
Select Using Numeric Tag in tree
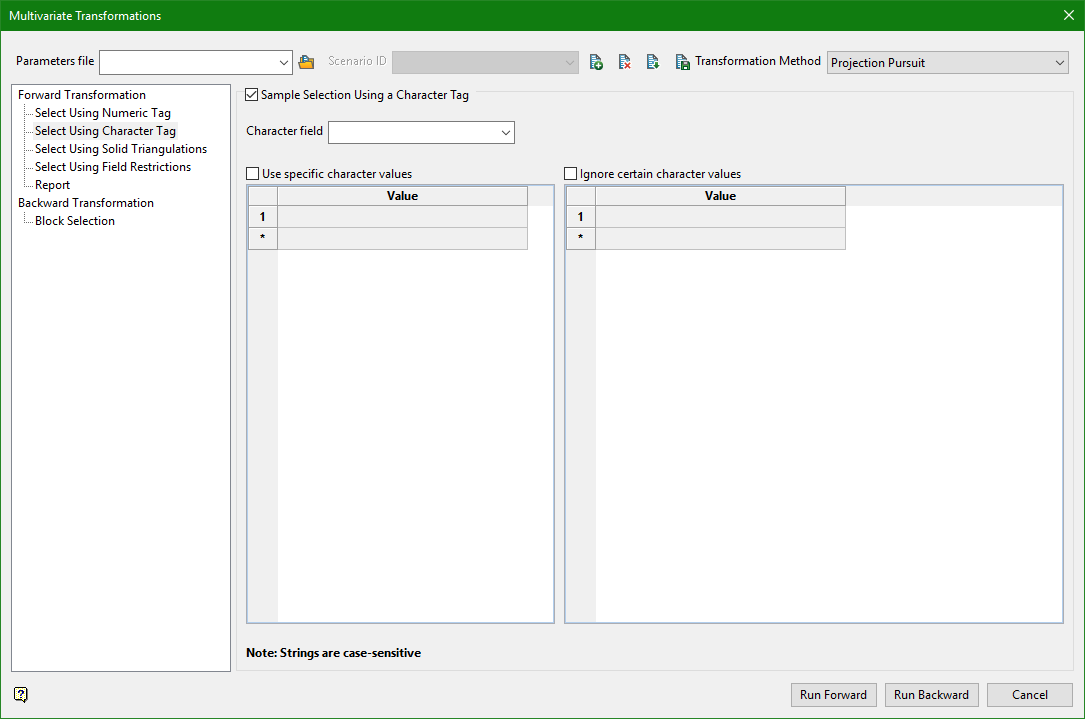pos(102,113)
